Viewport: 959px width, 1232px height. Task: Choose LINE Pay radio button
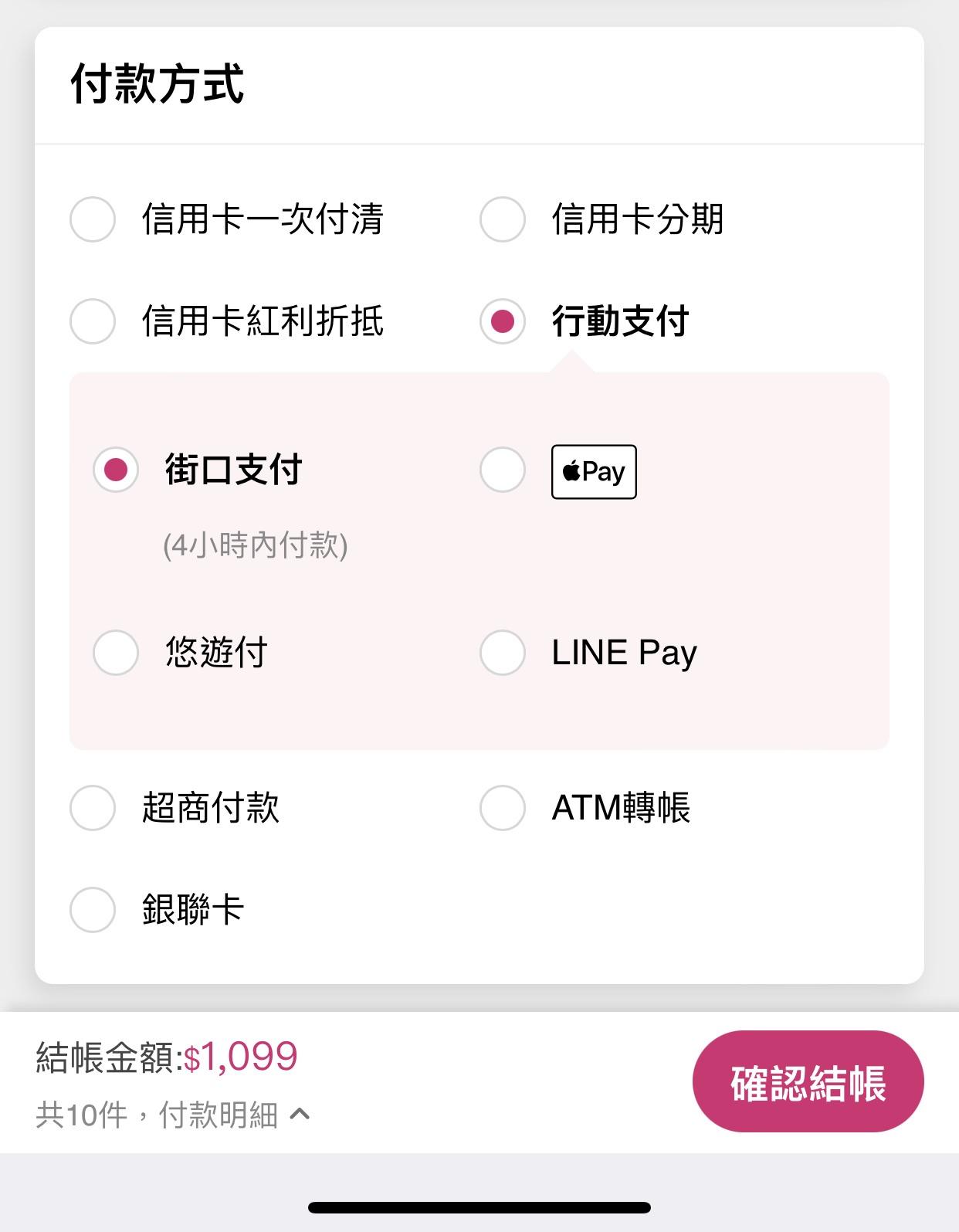pos(503,653)
